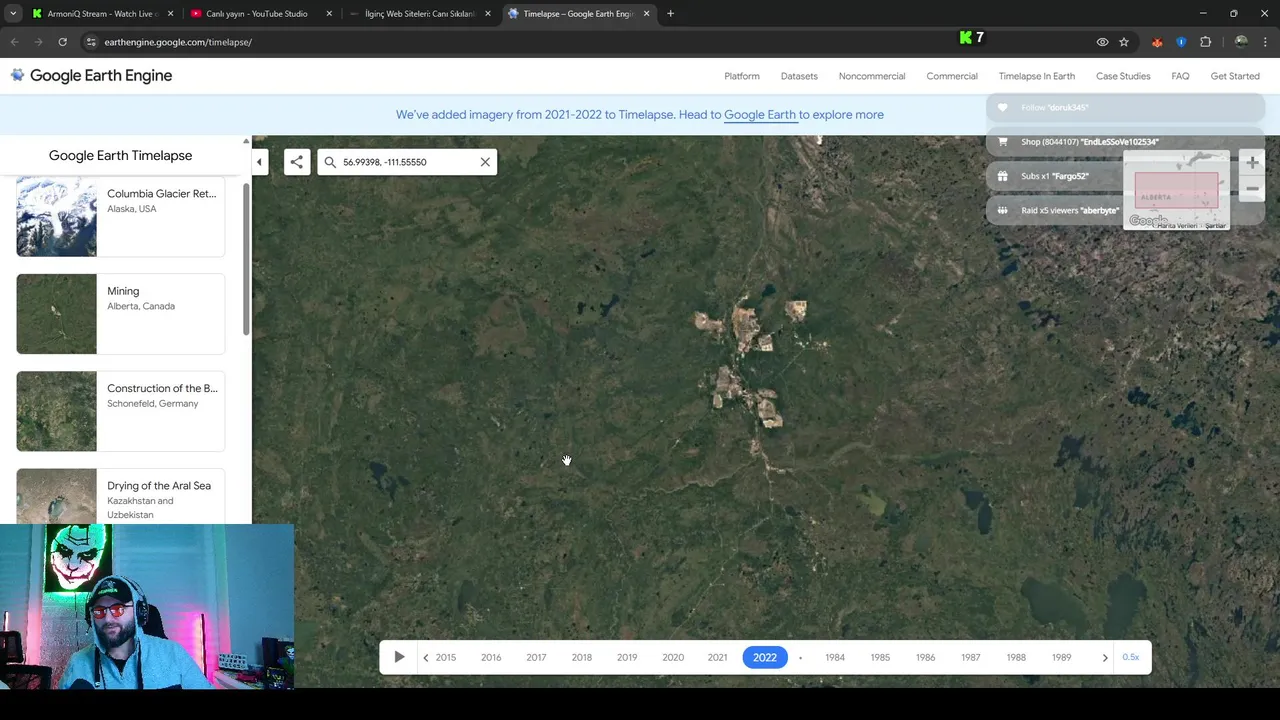This screenshot has height=720, width=1280.
Task: Open Timelapse In Earth link
Action: 1037,76
